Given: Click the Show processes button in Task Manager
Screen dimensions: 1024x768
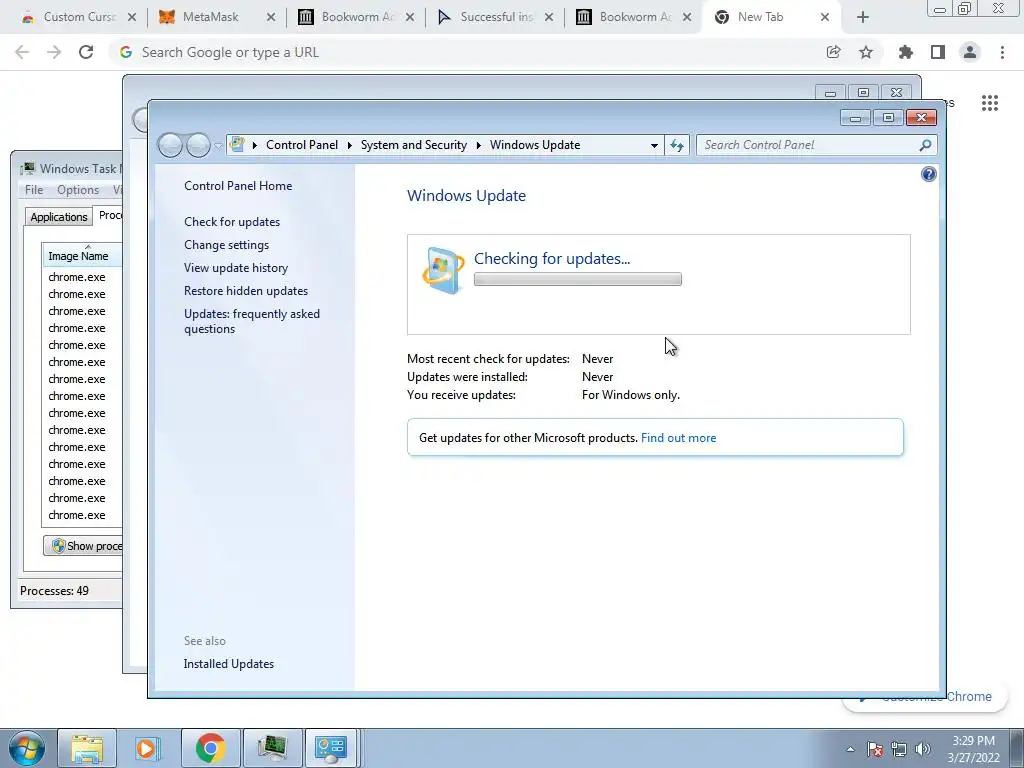Looking at the screenshot, I should (83, 546).
